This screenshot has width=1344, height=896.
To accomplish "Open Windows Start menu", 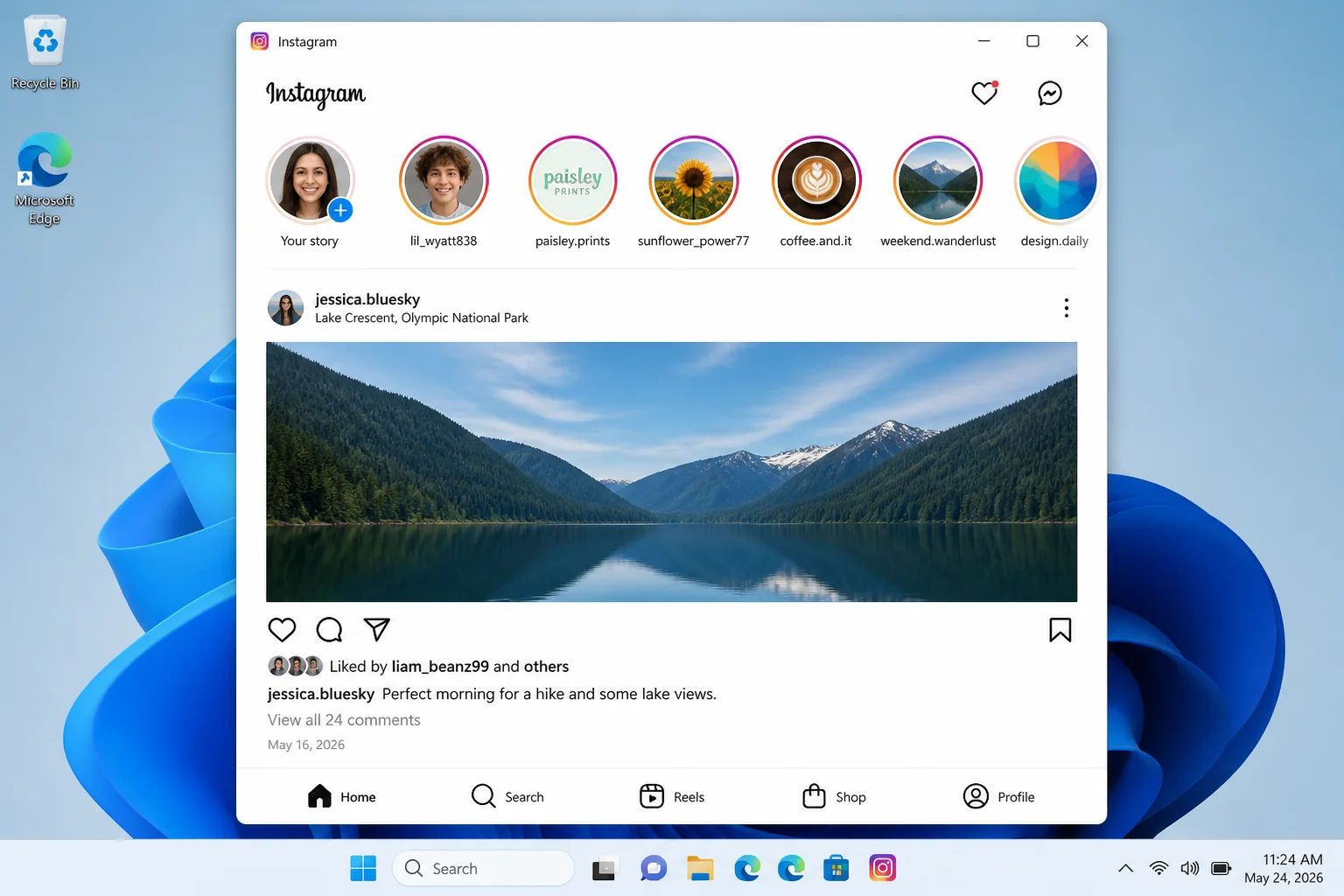I will (363, 868).
